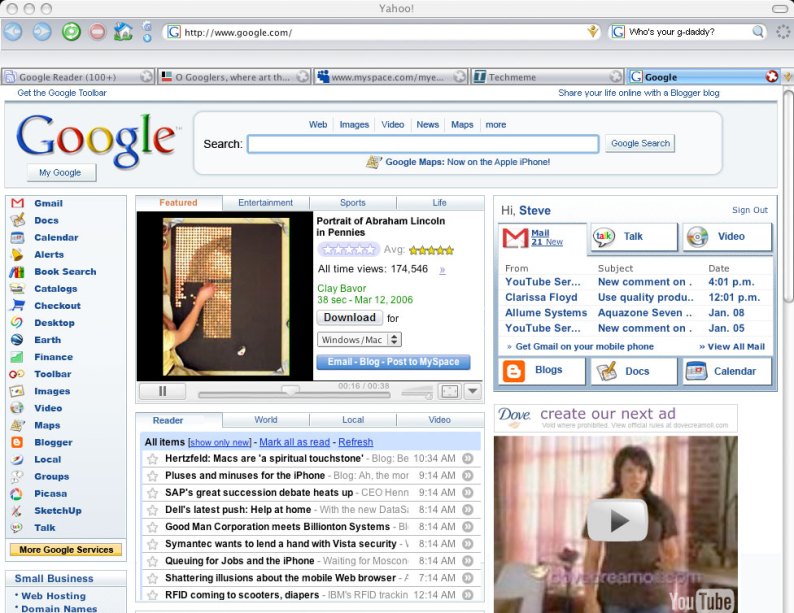Star the Shattering illusions item
The width and height of the screenshot is (794, 613).
[152, 578]
